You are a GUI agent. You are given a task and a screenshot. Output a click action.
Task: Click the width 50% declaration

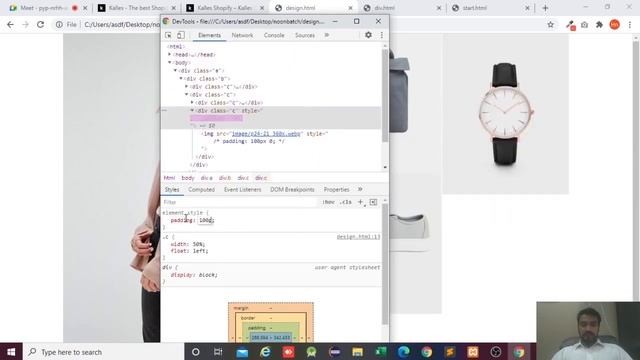pyautogui.click(x=188, y=244)
